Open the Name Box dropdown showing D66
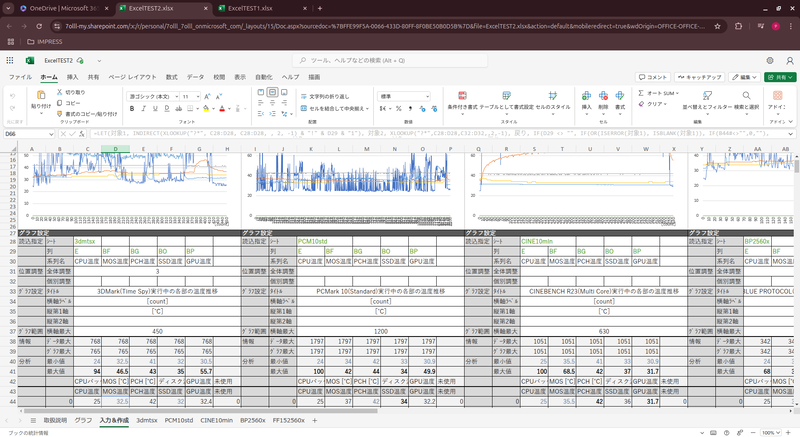800x437 pixels. (x=51, y=134)
